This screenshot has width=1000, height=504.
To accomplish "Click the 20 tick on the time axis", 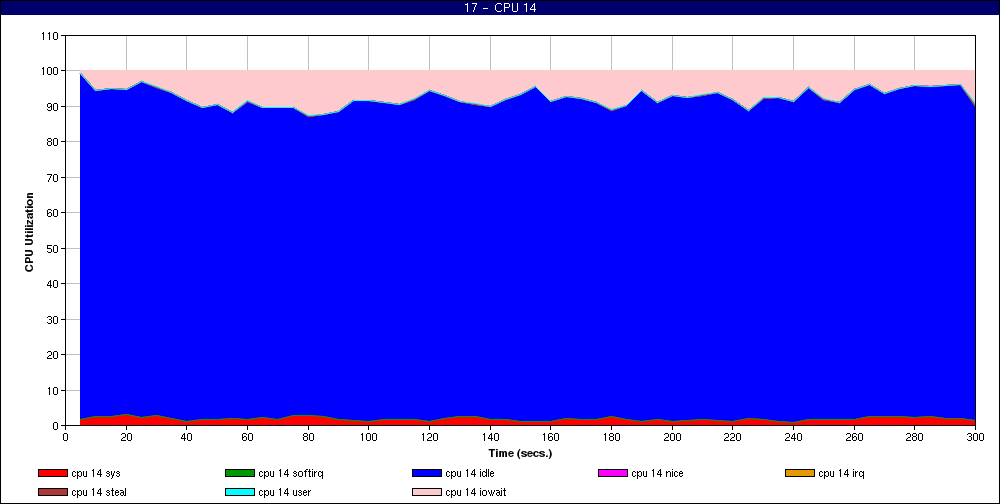I will pos(126,437).
